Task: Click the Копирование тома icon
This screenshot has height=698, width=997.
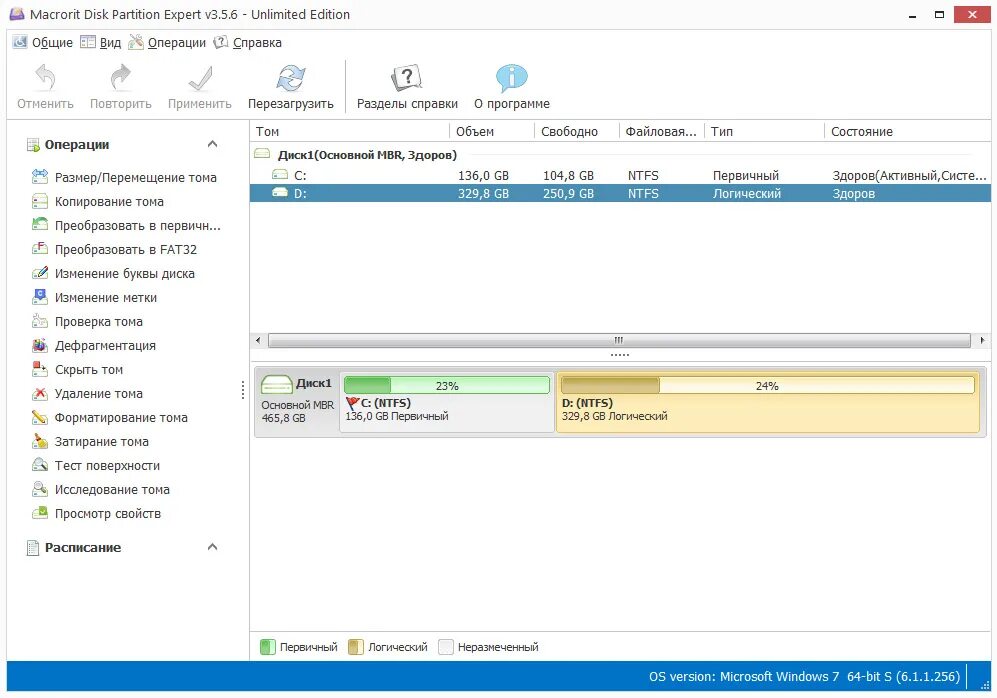Action: tap(39, 201)
